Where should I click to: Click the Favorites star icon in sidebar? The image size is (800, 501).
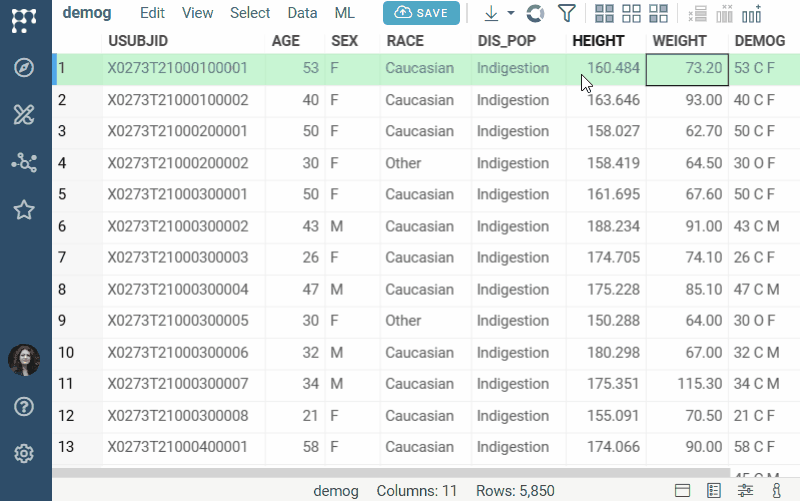click(x=25, y=210)
